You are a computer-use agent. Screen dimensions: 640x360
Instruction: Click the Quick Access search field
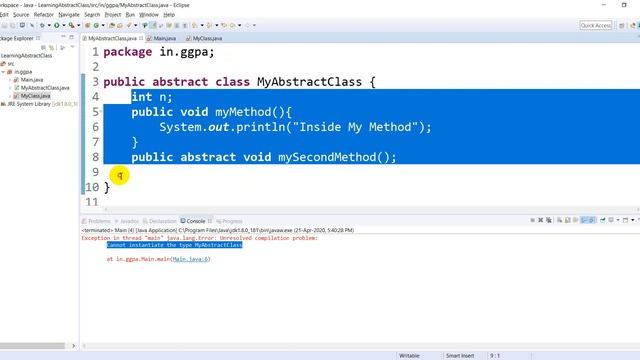pyautogui.click(x=596, y=25)
